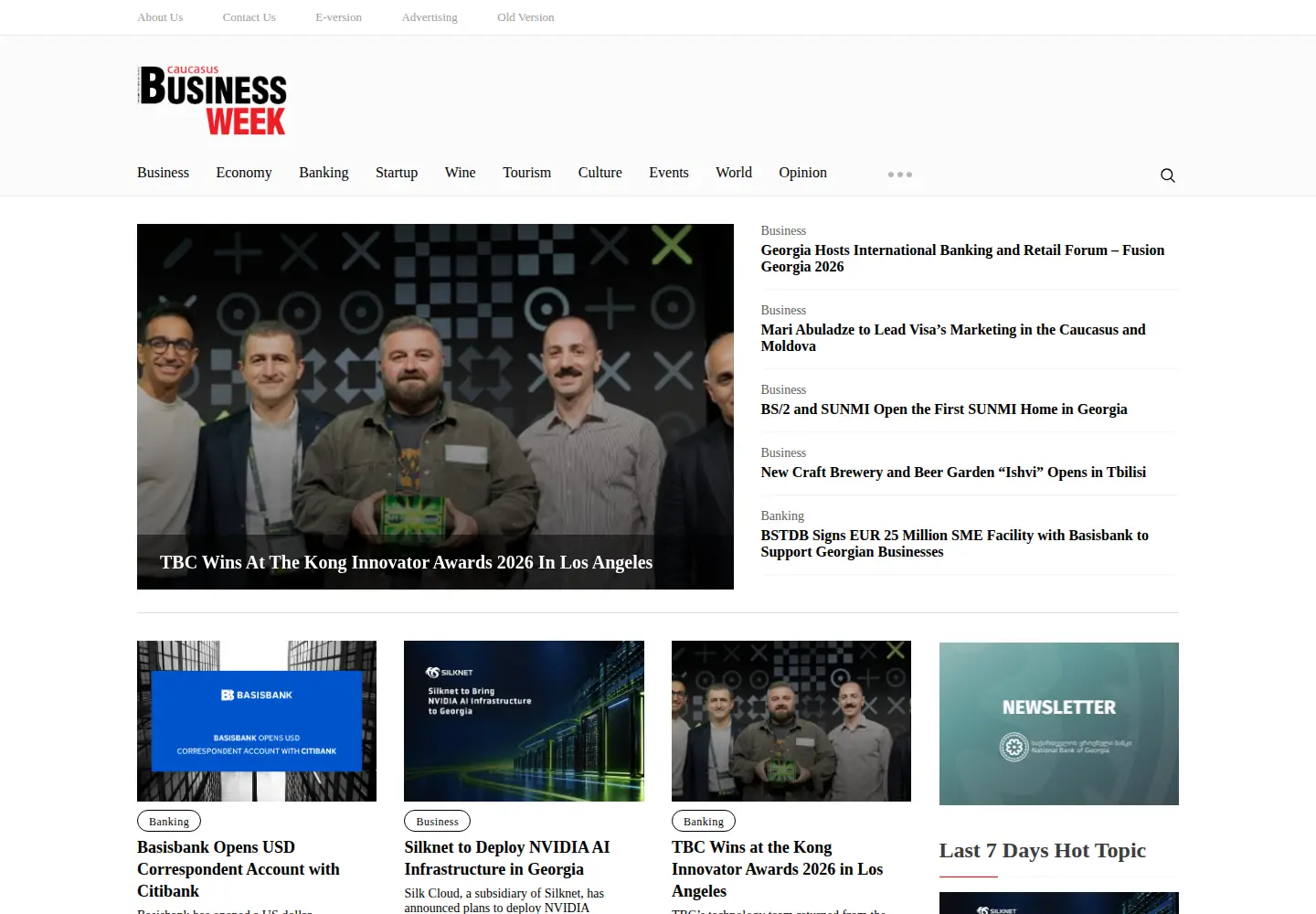Viewport: 1316px width, 914px height.
Task: Read the Ishvi craft brewery article
Action: coord(953,473)
